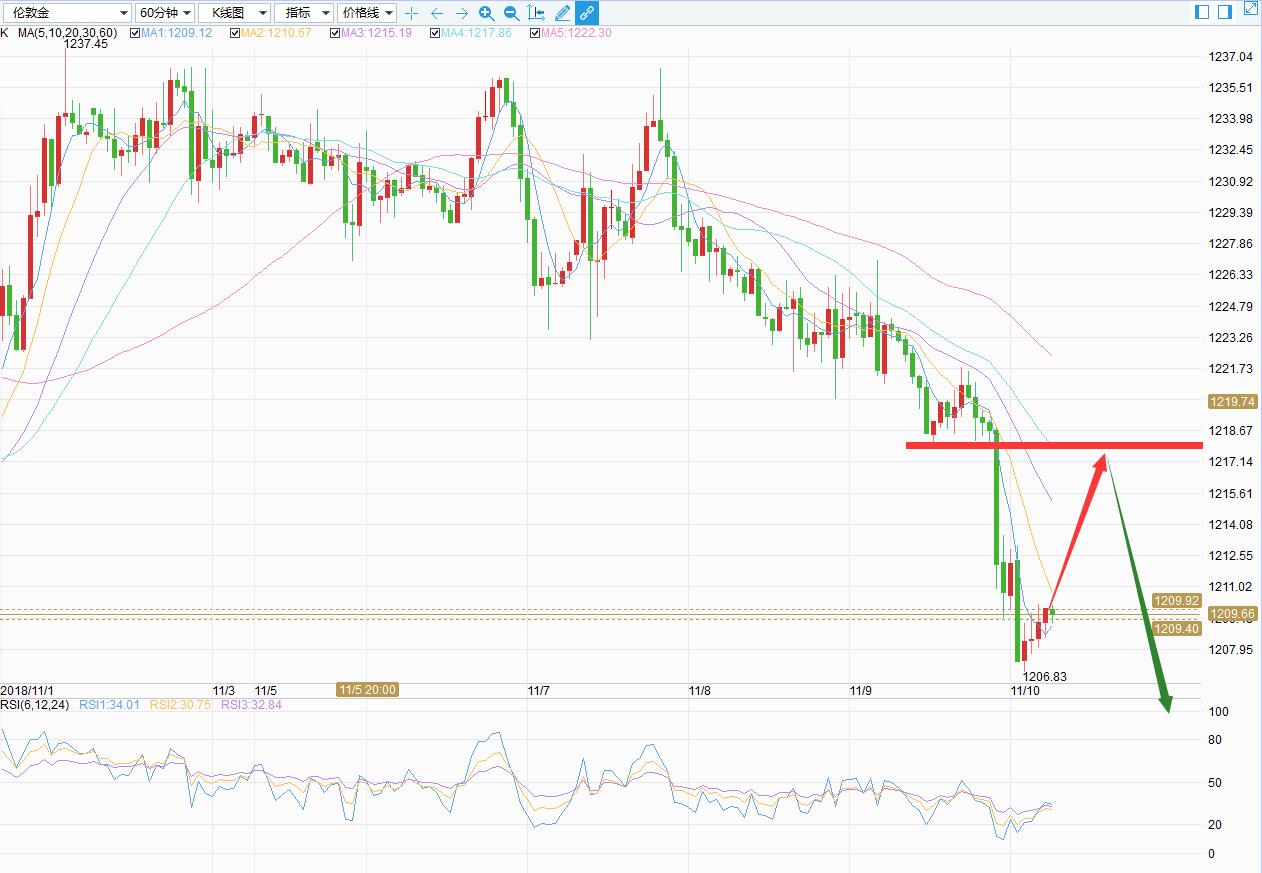Select the pencil drawing tool
The width and height of the screenshot is (1262, 873).
click(x=562, y=13)
